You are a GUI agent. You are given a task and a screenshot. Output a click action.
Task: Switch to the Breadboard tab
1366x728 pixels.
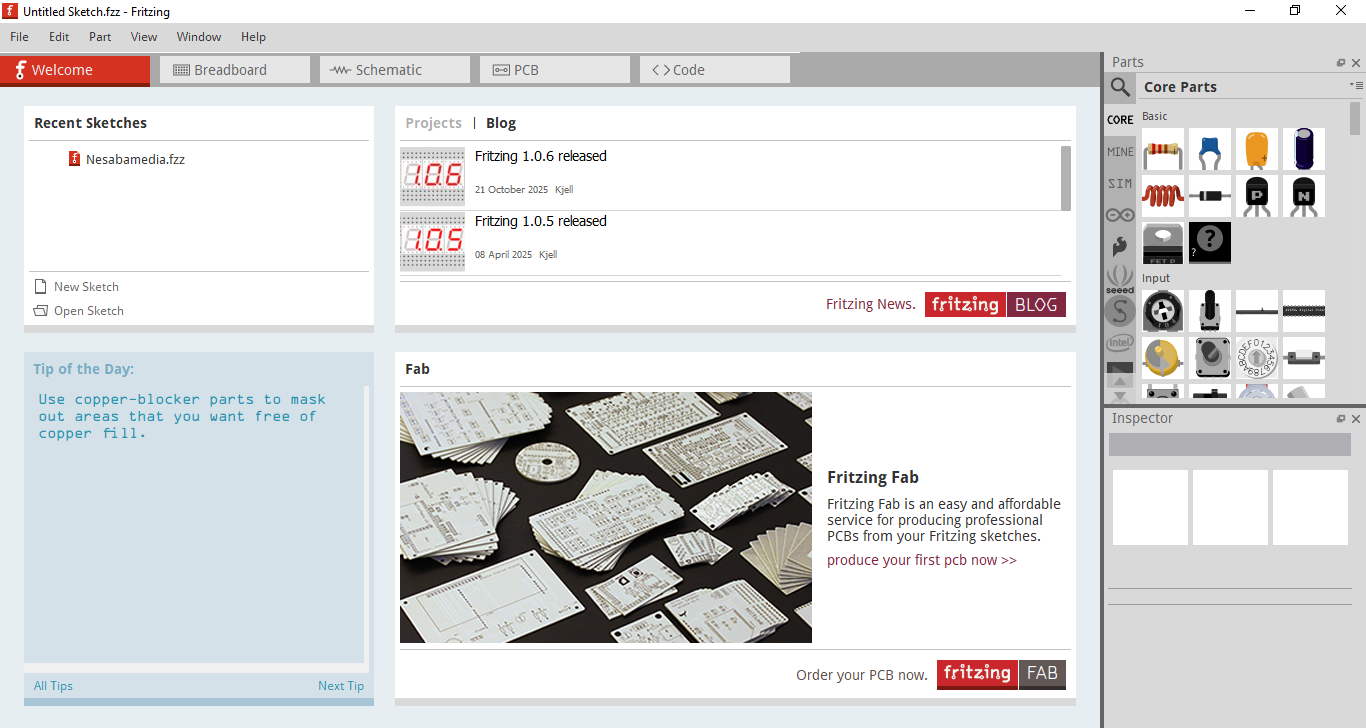pyautogui.click(x=234, y=70)
